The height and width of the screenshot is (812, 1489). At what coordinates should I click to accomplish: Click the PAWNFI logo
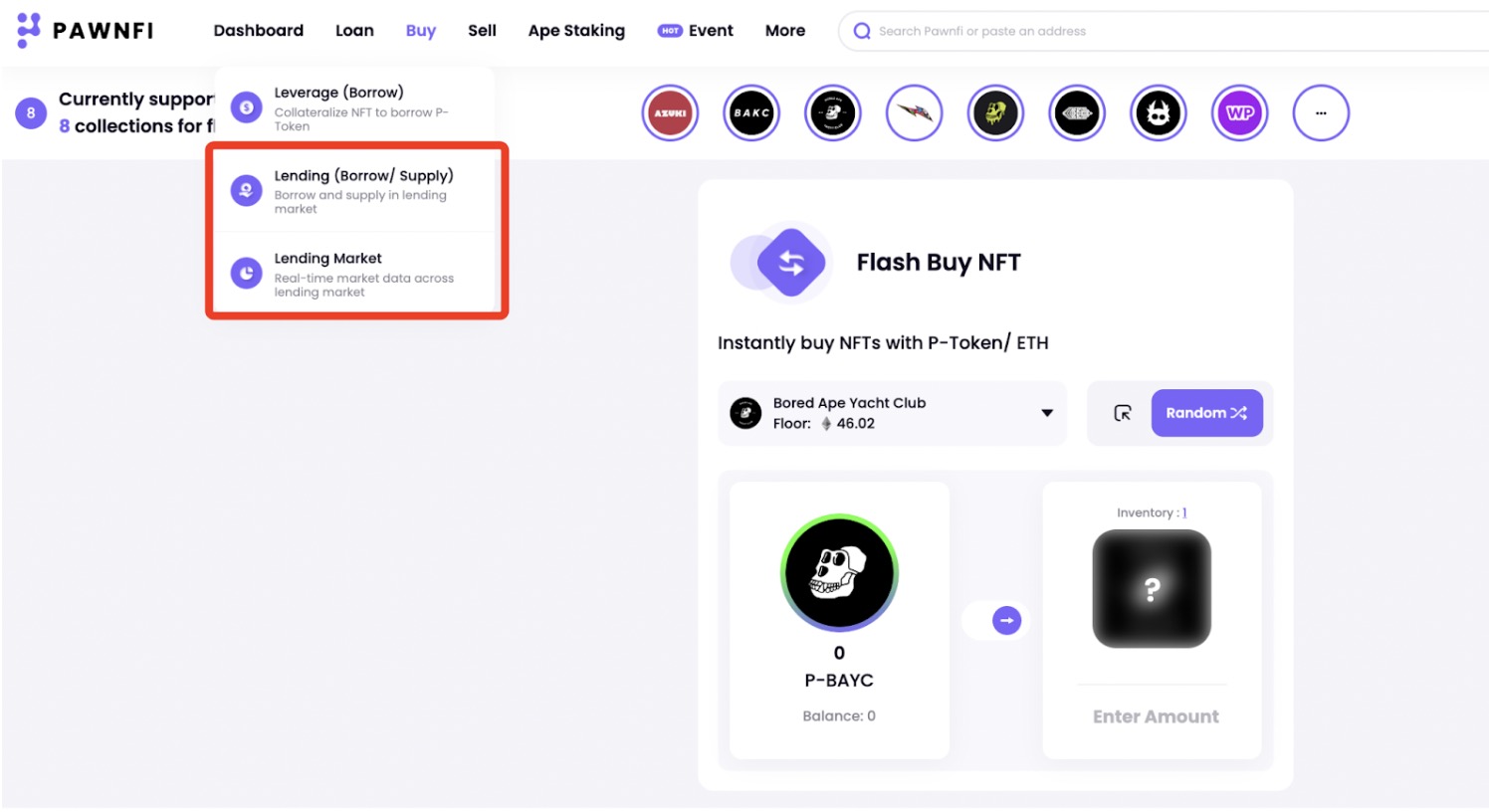[86, 31]
